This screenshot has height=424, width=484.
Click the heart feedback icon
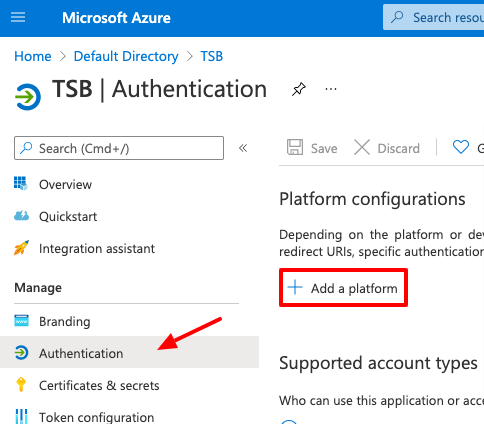(x=461, y=147)
